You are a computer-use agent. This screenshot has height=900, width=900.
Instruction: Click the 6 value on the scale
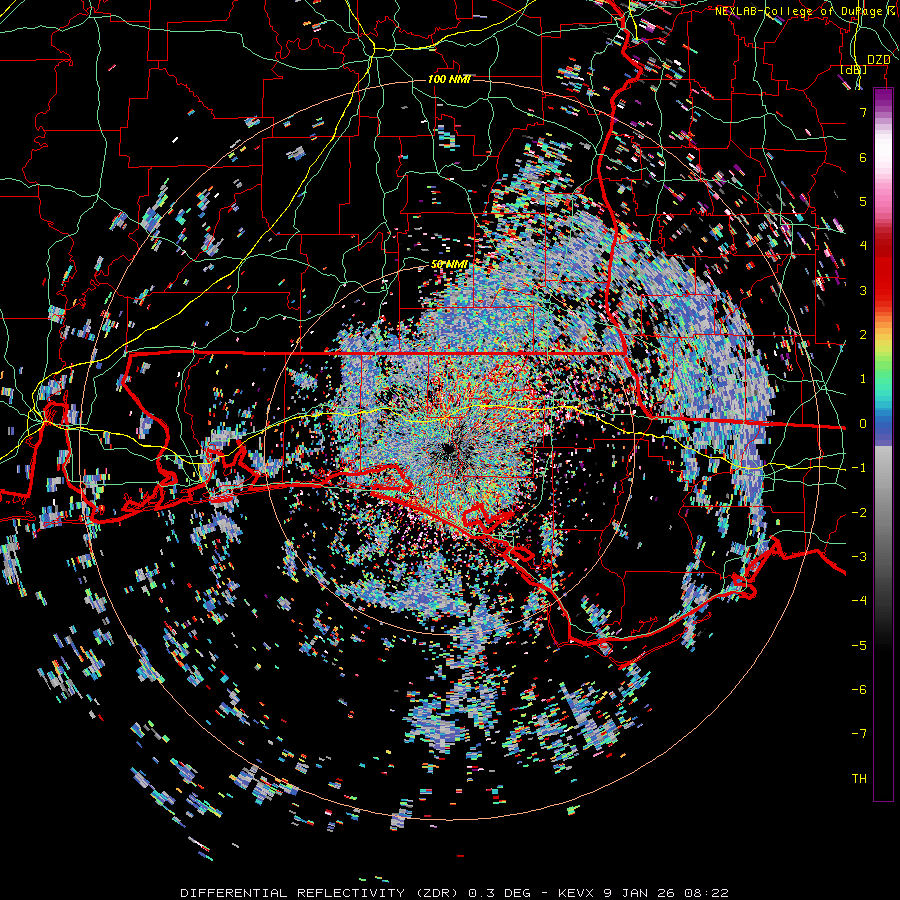click(863, 157)
